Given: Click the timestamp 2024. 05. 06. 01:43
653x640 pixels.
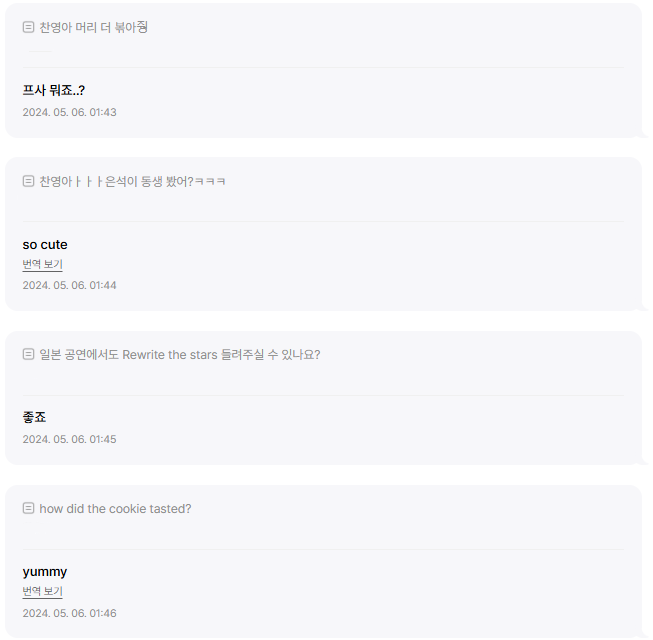Looking at the screenshot, I should point(70,112).
